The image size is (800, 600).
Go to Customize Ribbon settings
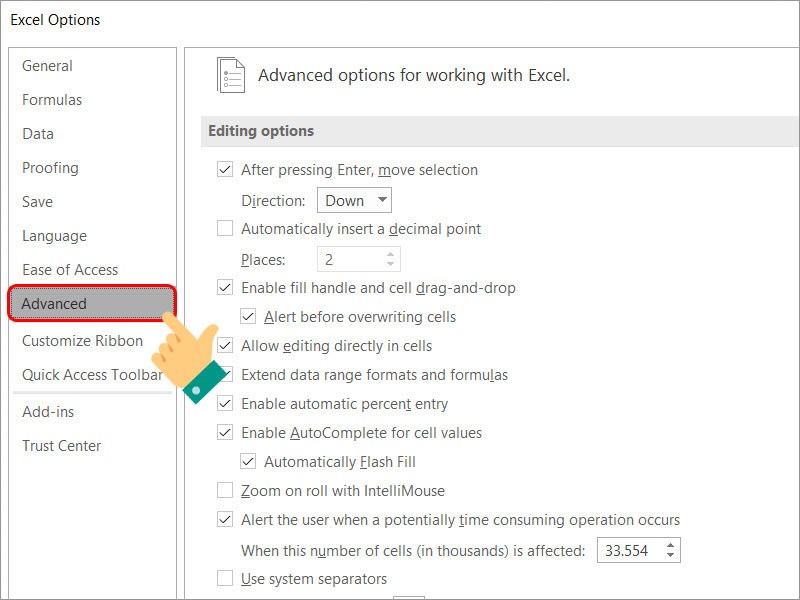pos(82,341)
